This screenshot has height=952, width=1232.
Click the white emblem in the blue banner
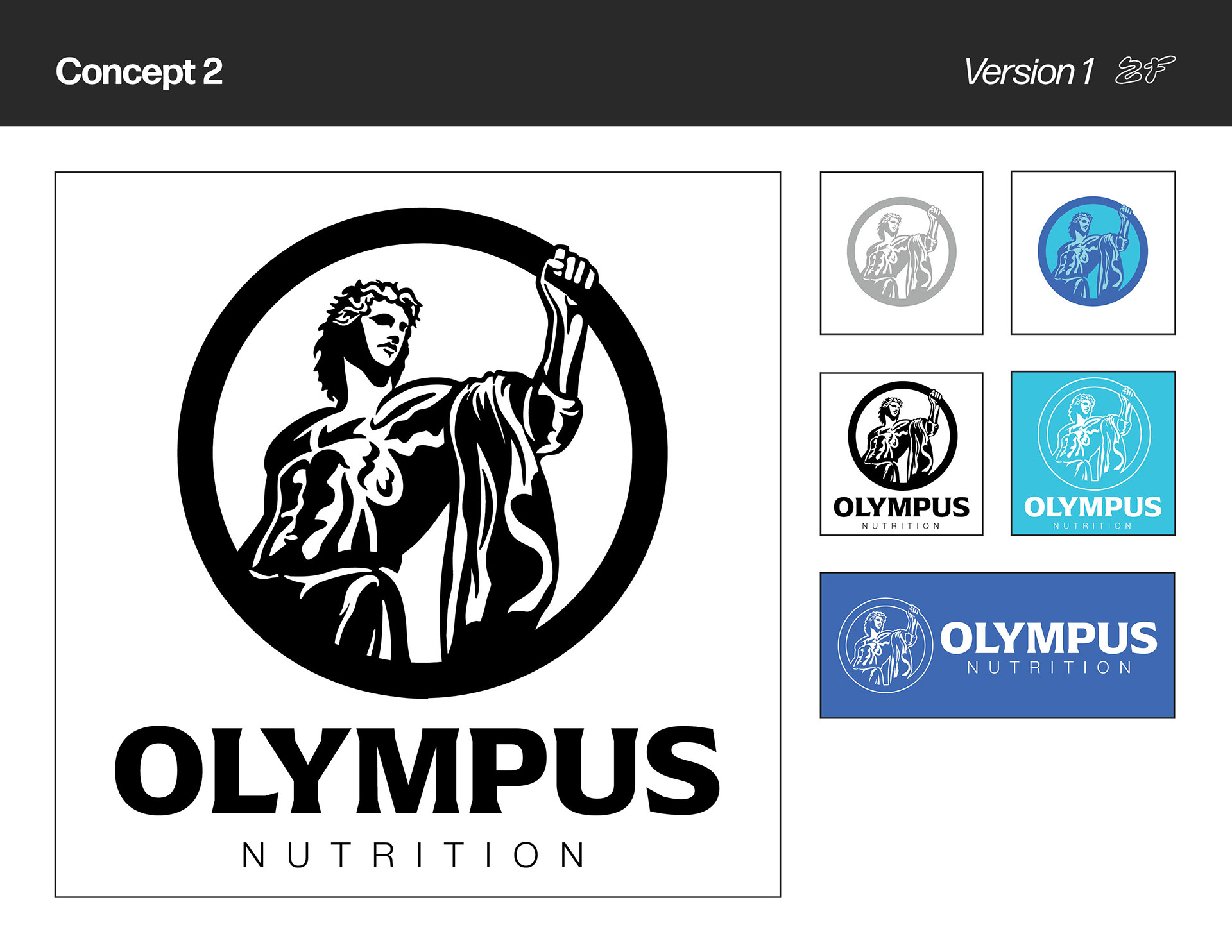pyautogui.click(x=886, y=645)
